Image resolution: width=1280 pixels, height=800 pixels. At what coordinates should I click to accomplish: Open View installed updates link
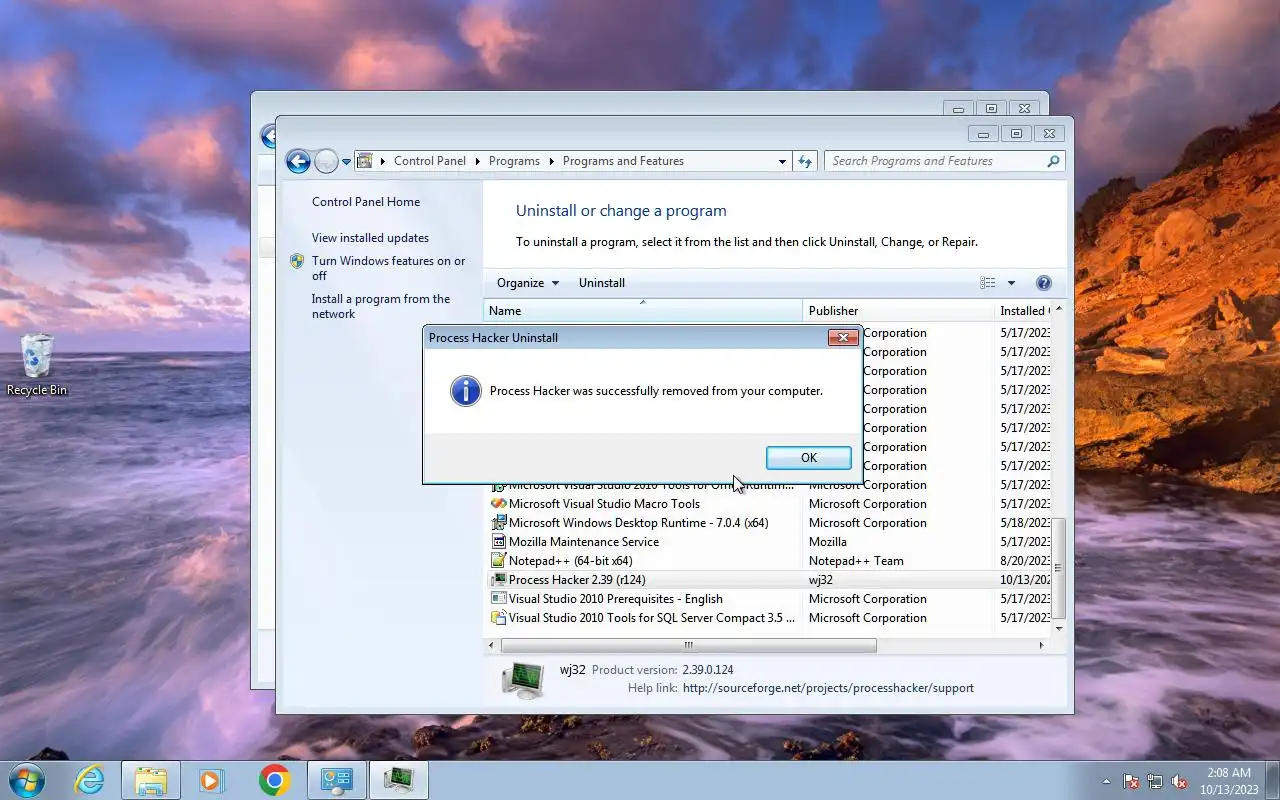370,238
